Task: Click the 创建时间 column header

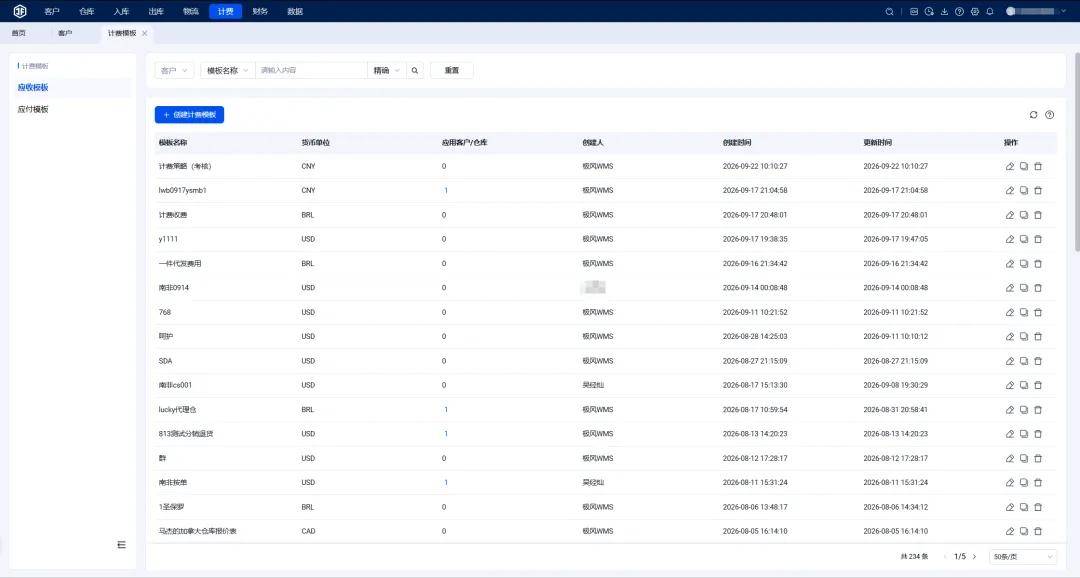Action: pyautogui.click(x=737, y=143)
